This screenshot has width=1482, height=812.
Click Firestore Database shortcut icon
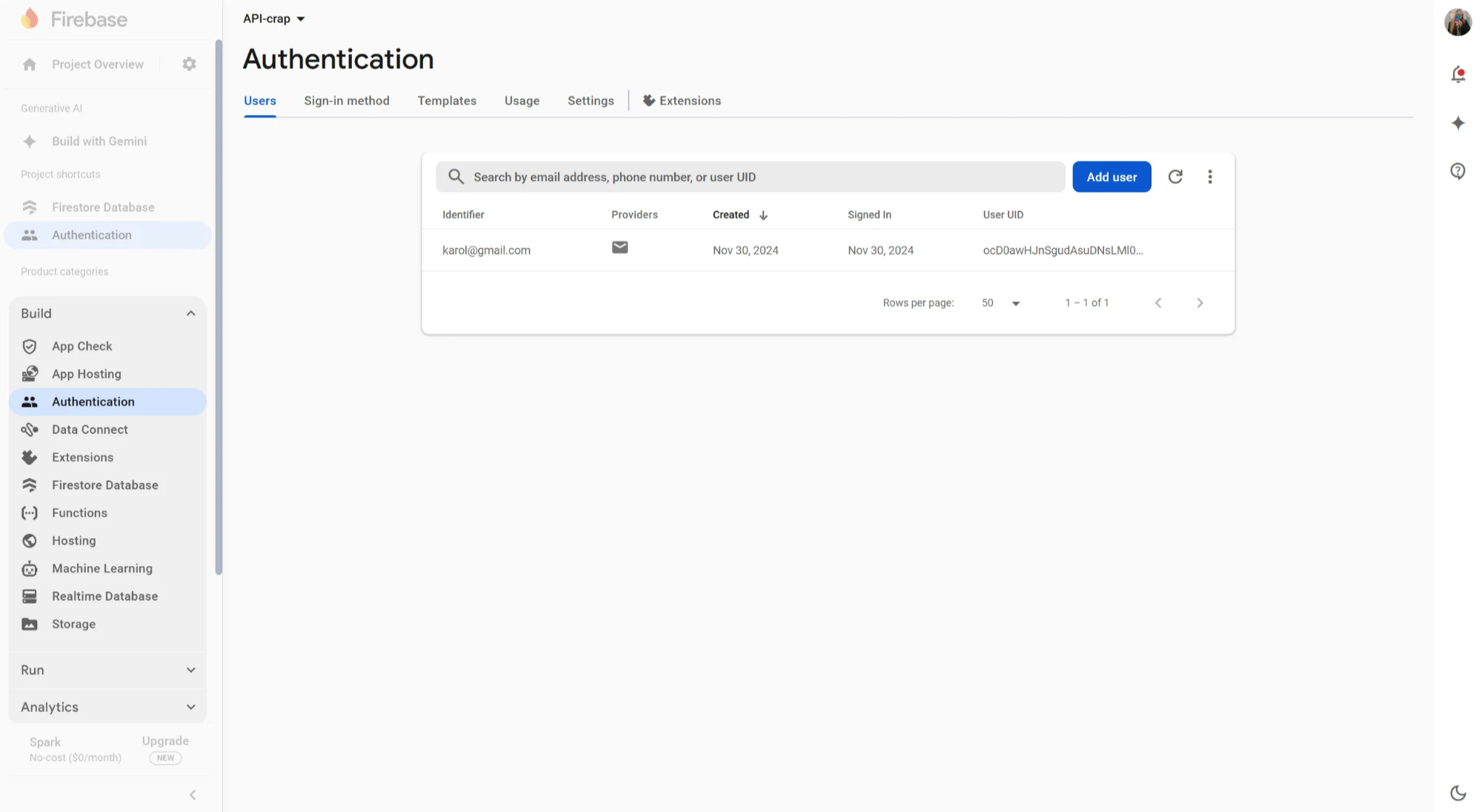click(30, 207)
